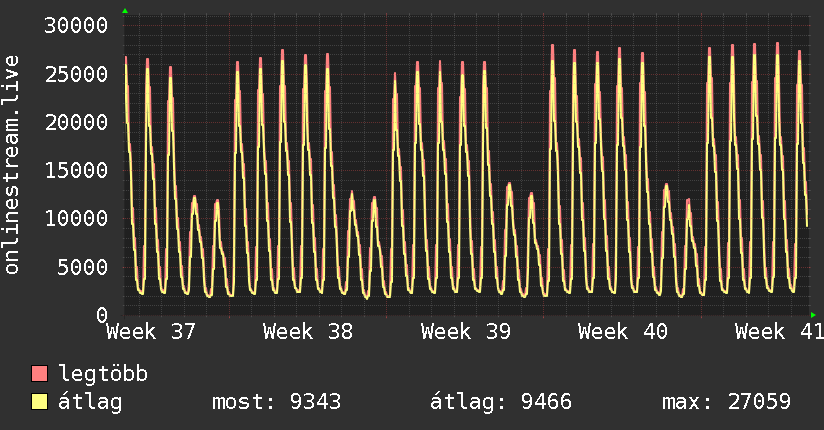Screen dimensions: 824x430
Task: Click the 5000 y-axis tick label
Action: (83, 267)
